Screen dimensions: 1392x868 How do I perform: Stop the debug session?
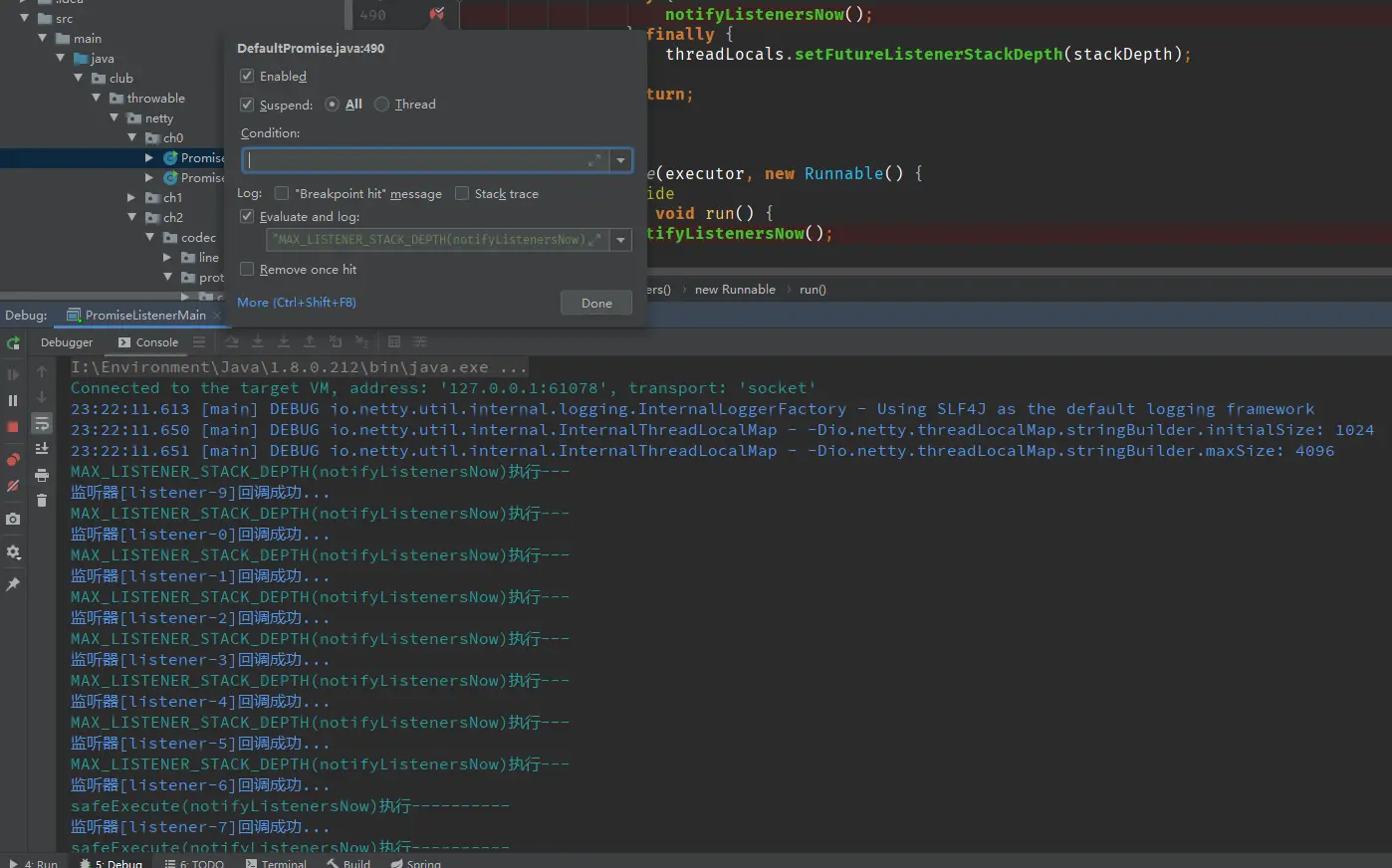[13, 427]
